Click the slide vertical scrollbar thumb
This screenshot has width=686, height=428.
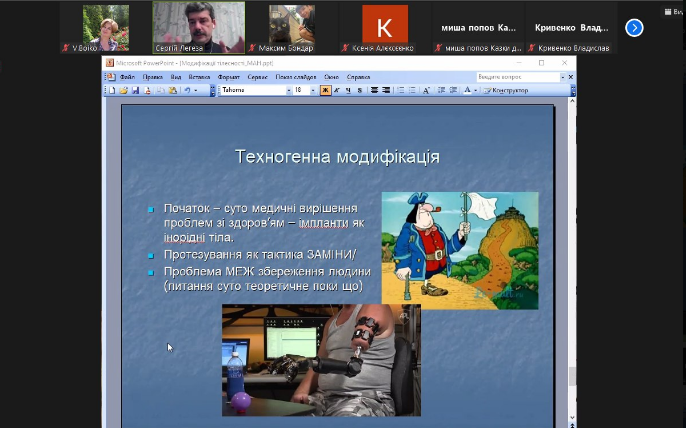coord(572,376)
